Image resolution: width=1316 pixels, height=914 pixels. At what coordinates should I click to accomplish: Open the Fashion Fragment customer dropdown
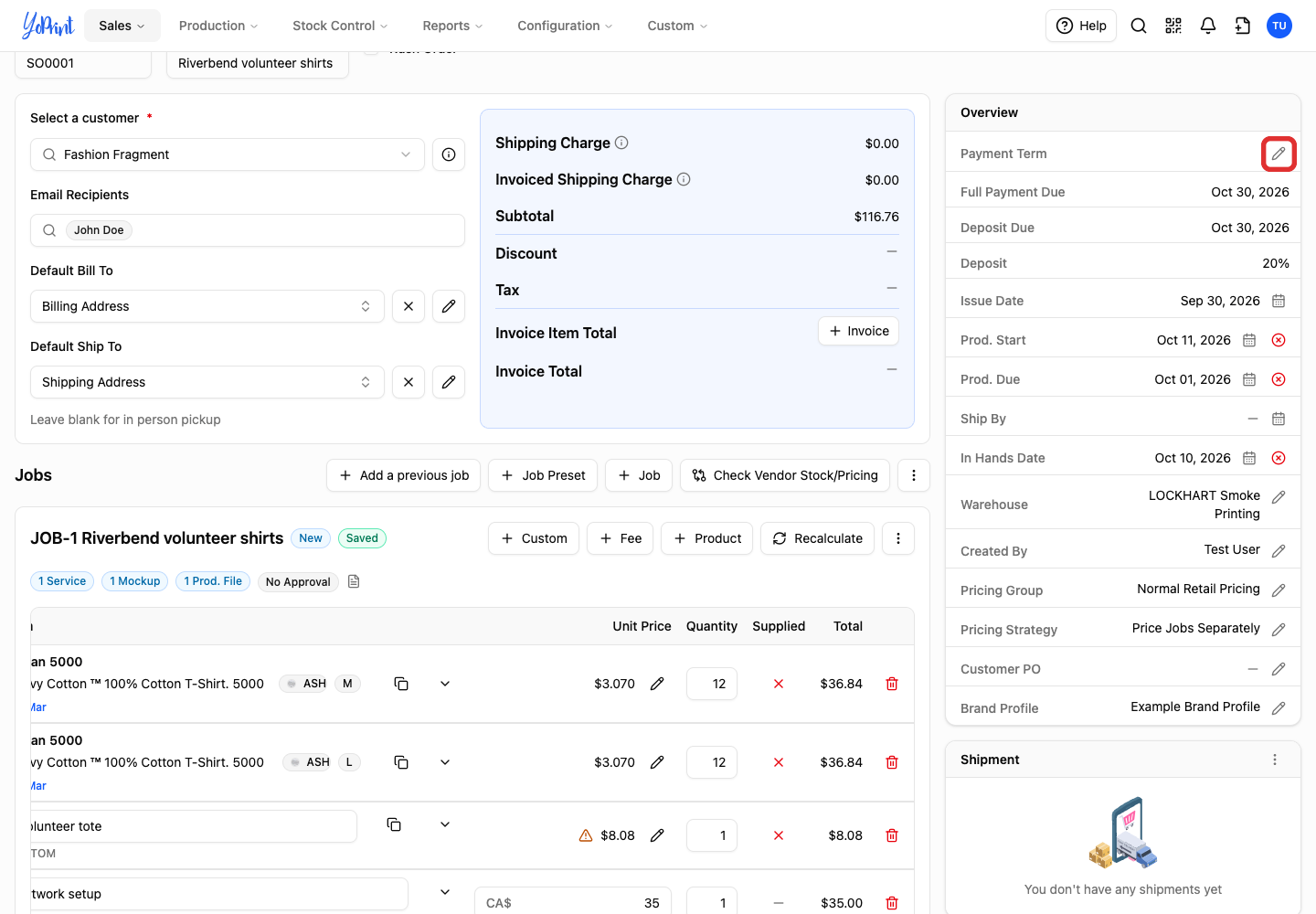pyautogui.click(x=228, y=154)
